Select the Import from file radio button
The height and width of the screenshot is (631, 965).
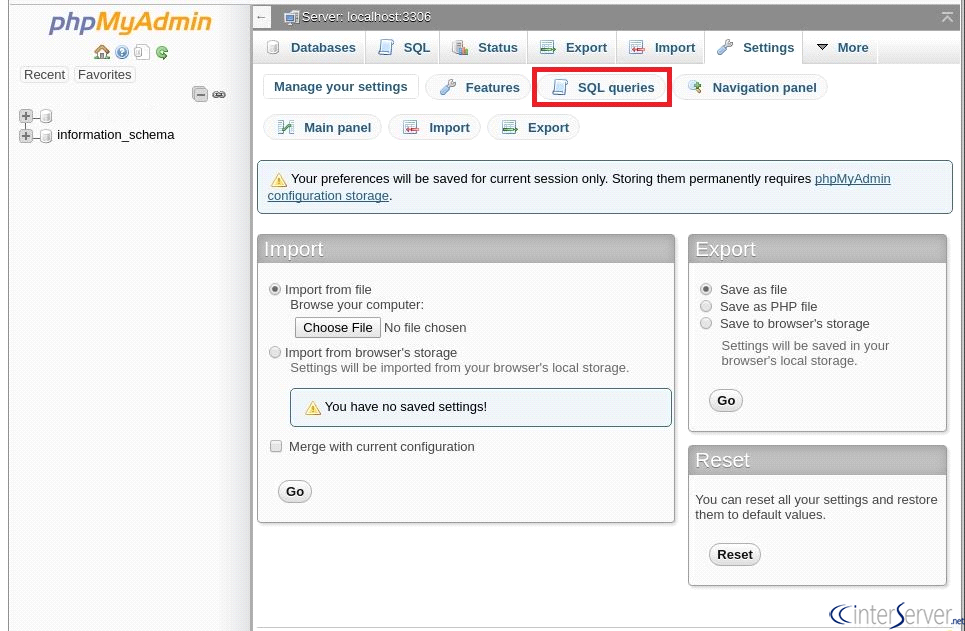[x=275, y=289]
